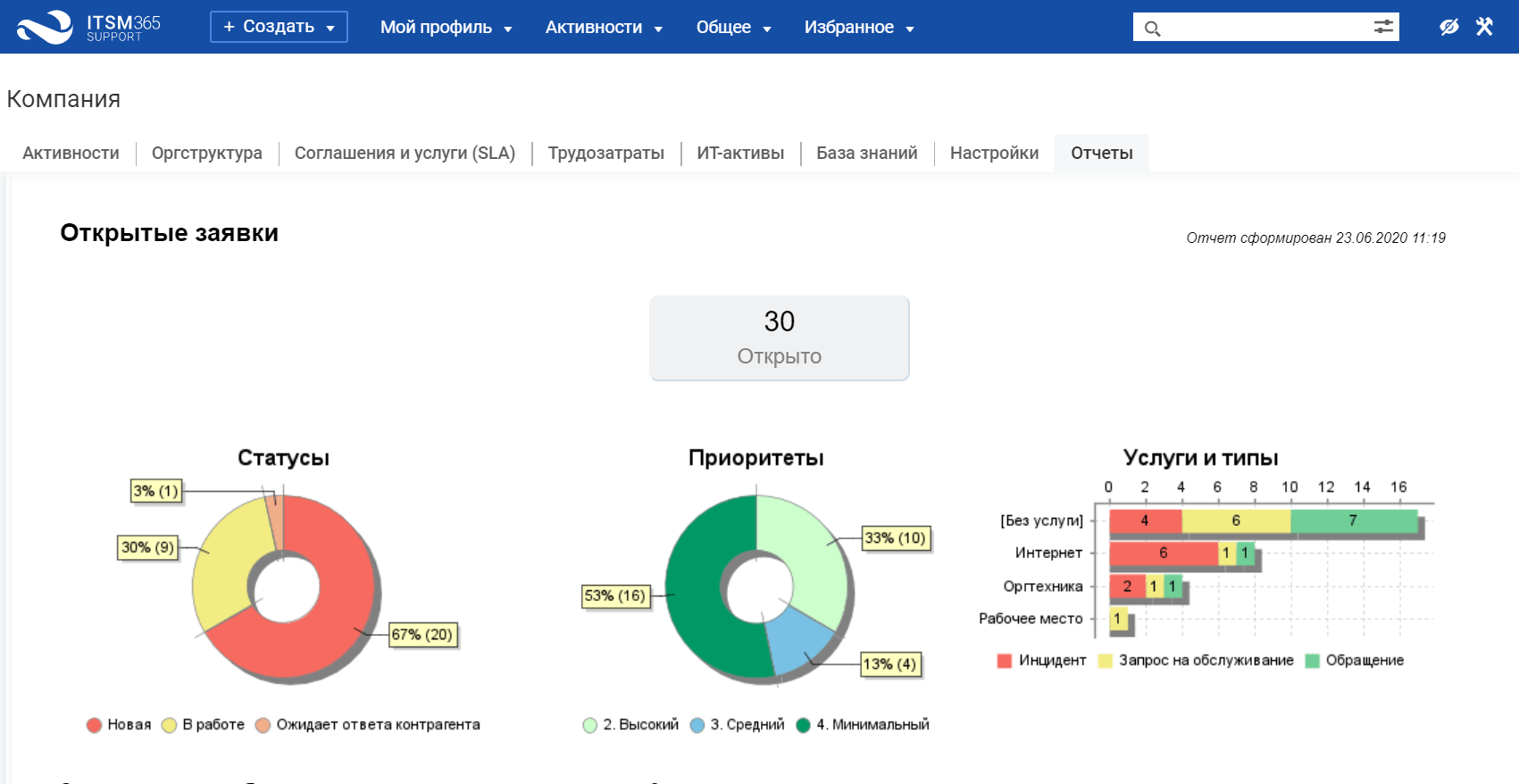
Task: Open 'Мой профиль' dropdown menu
Action: 446,28
